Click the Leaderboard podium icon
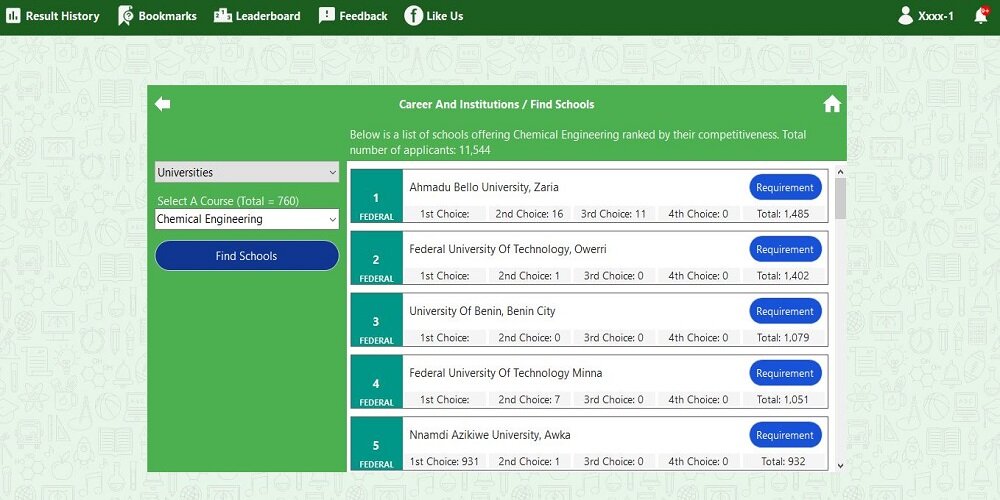The image size is (1000, 500). 223,16
